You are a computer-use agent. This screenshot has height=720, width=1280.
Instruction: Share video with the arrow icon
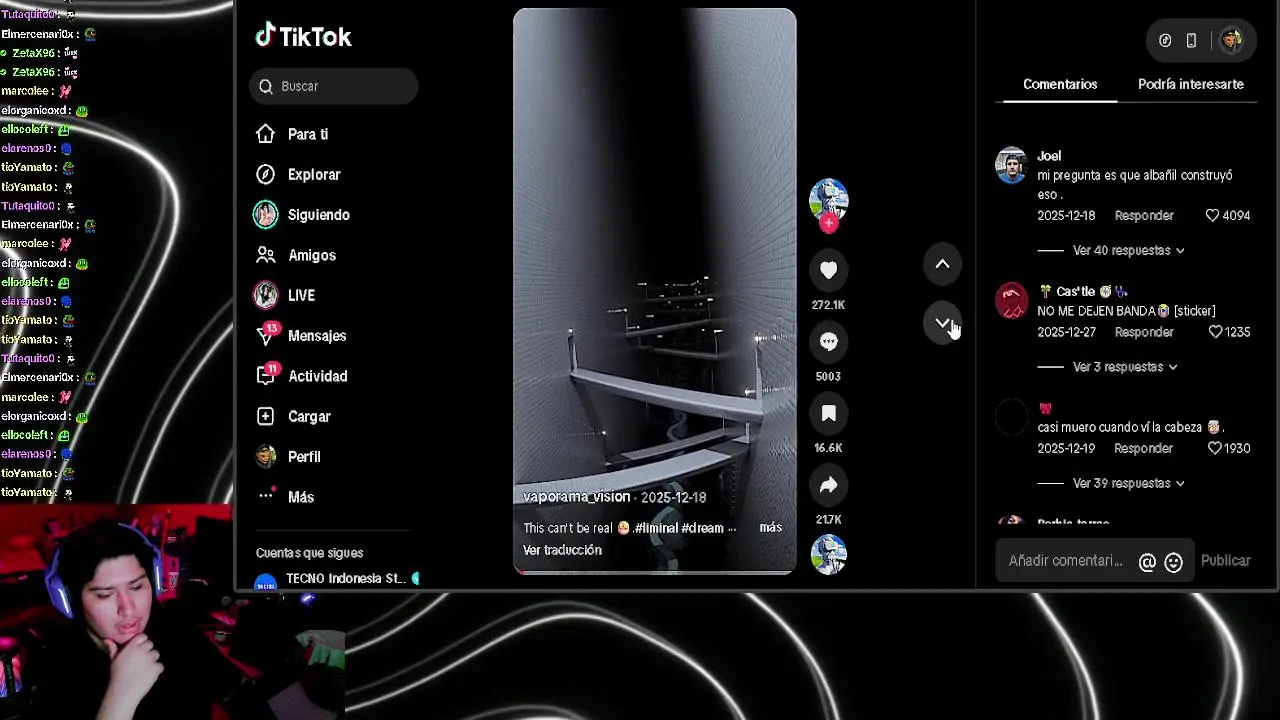[828, 486]
